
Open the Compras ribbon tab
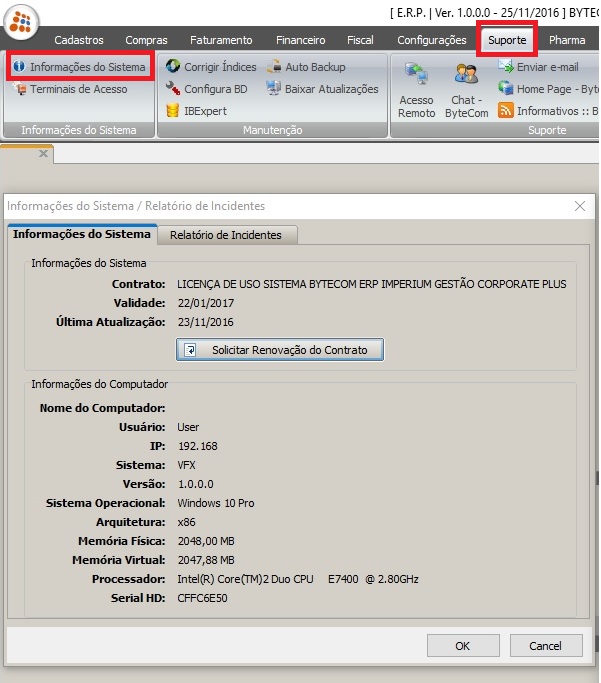[x=146, y=40]
